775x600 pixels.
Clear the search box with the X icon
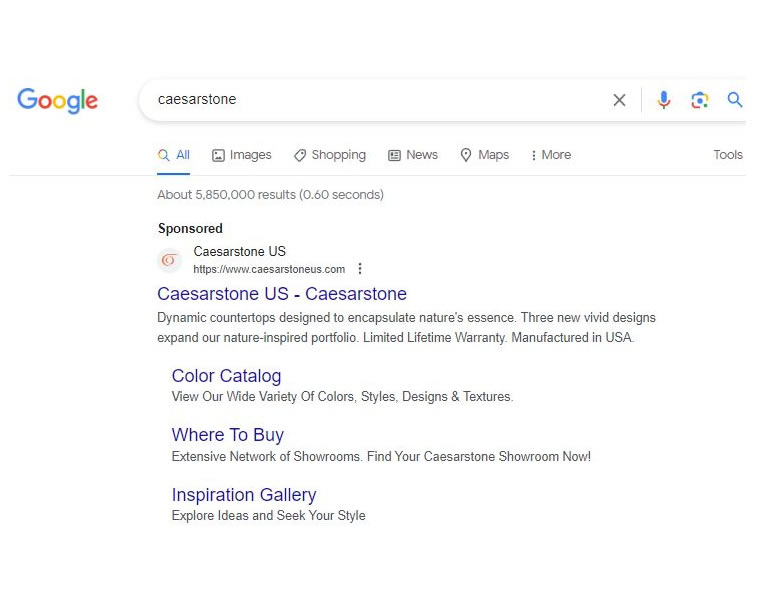click(x=619, y=100)
